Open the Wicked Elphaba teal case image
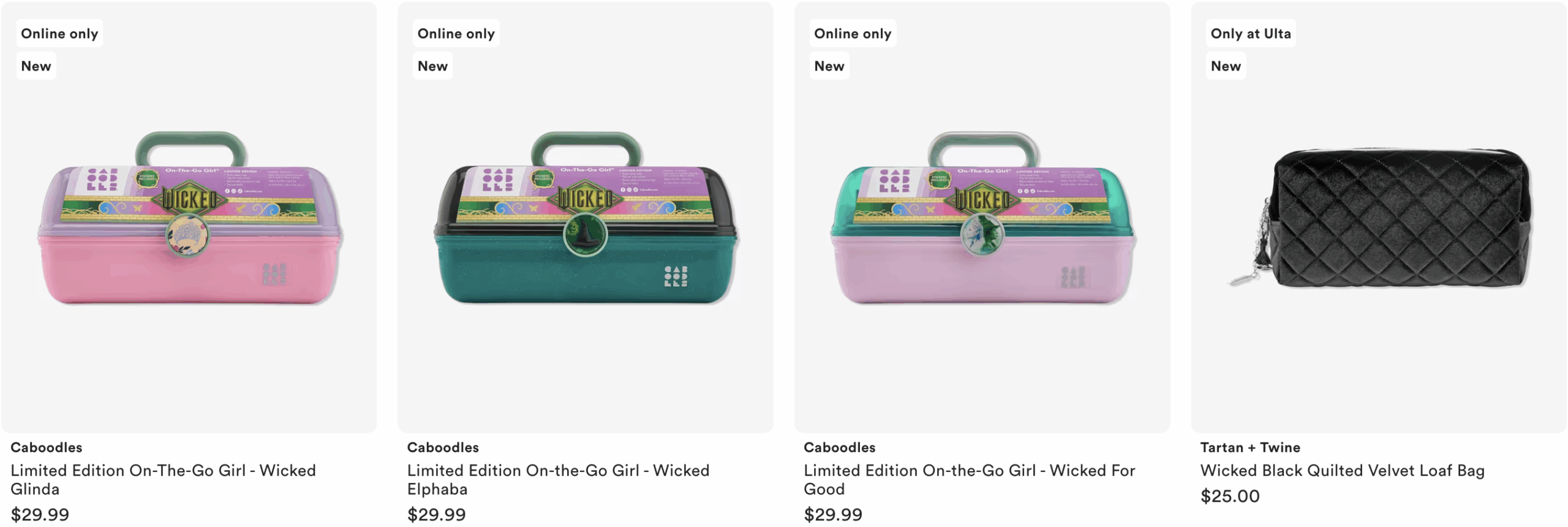The image size is (1568, 527). coord(586,219)
